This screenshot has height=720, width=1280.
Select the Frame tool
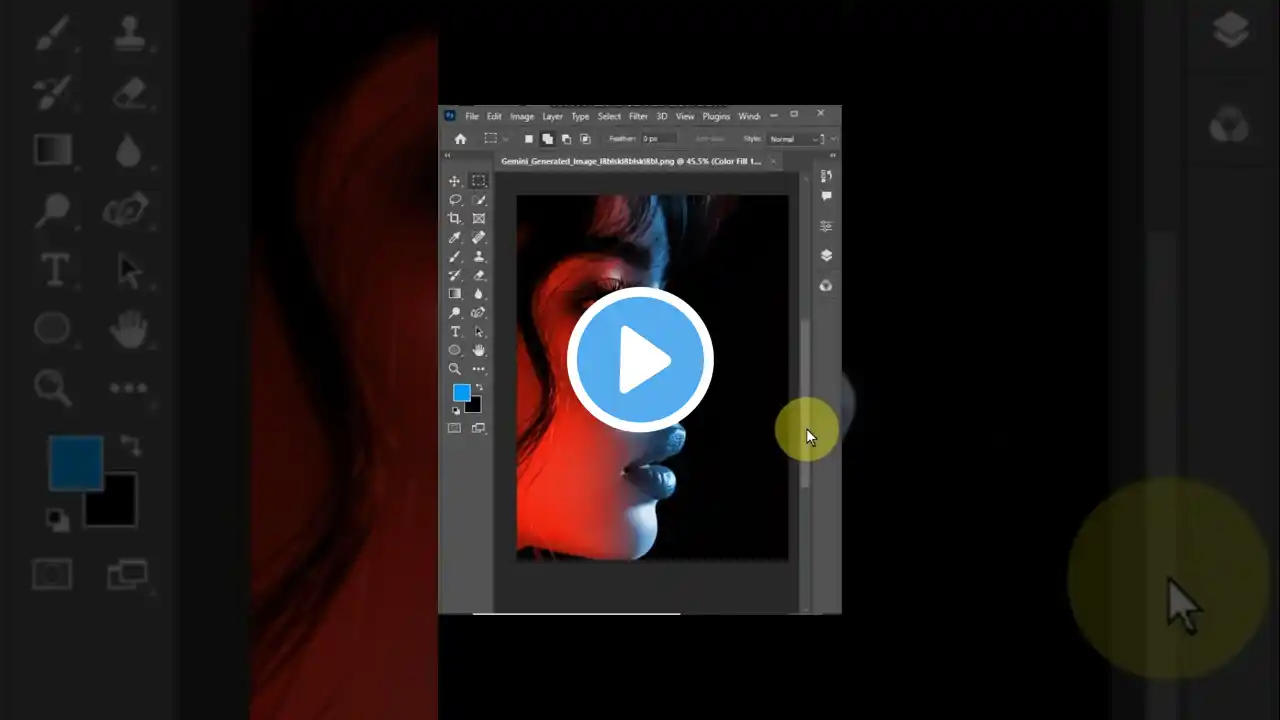pos(479,218)
